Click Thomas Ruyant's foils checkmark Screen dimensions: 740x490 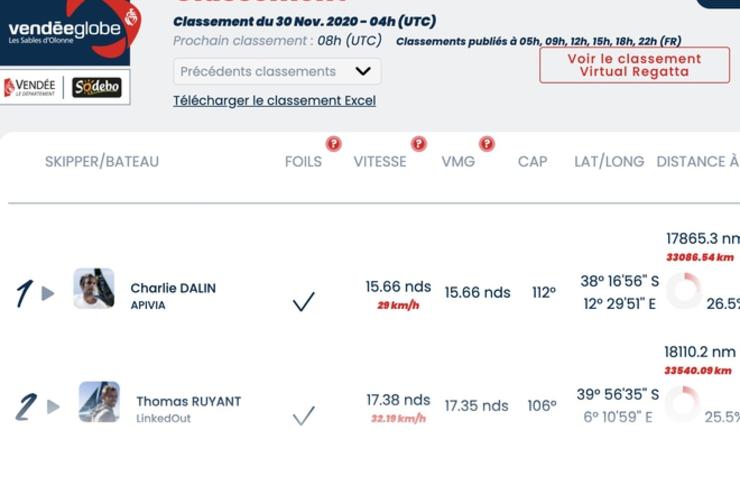click(x=303, y=415)
